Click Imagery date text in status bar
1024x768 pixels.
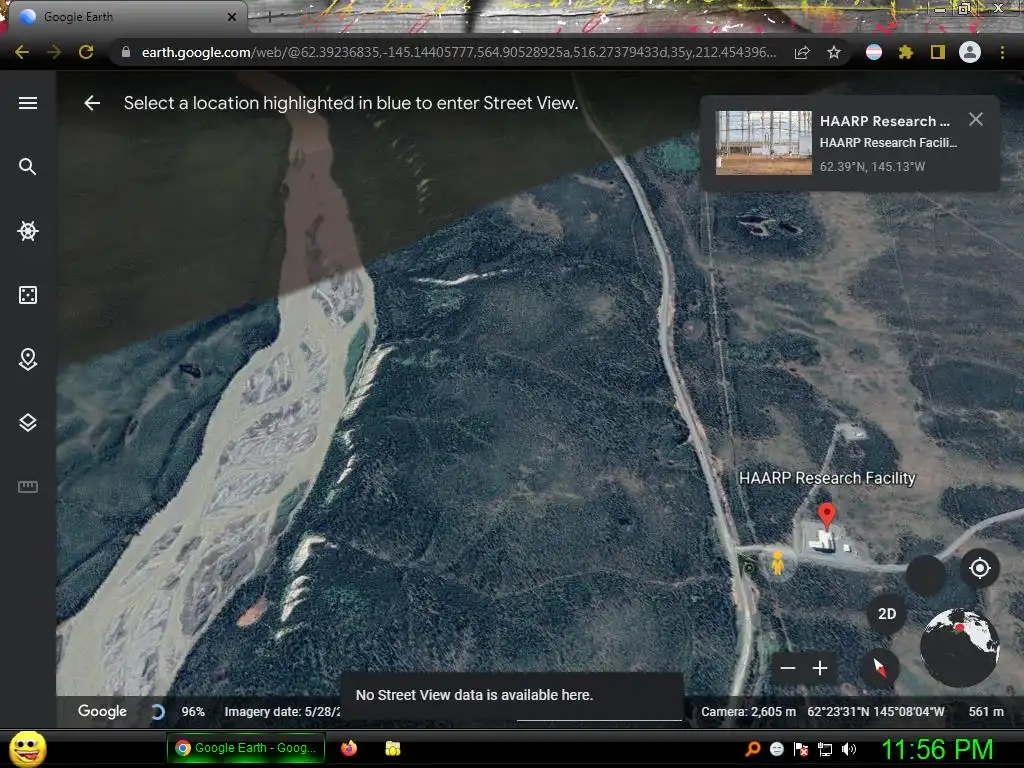pos(282,712)
